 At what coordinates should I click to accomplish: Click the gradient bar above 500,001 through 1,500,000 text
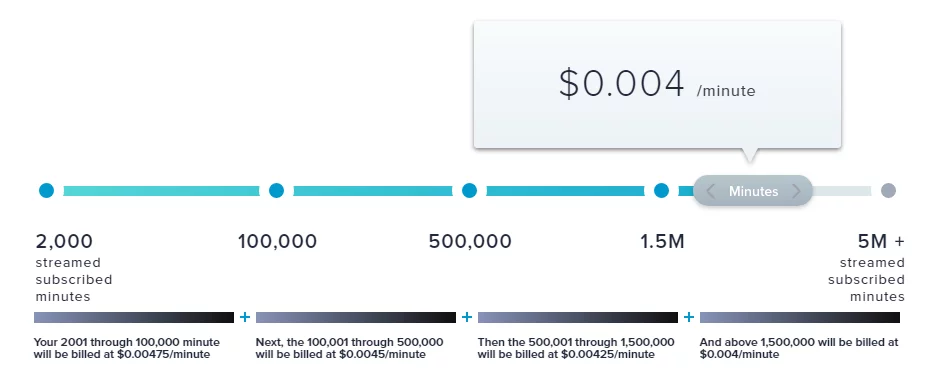tap(578, 317)
